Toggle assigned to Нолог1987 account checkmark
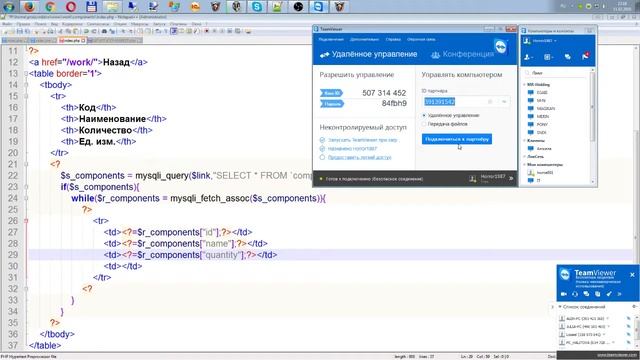640x360 pixels. [322, 149]
